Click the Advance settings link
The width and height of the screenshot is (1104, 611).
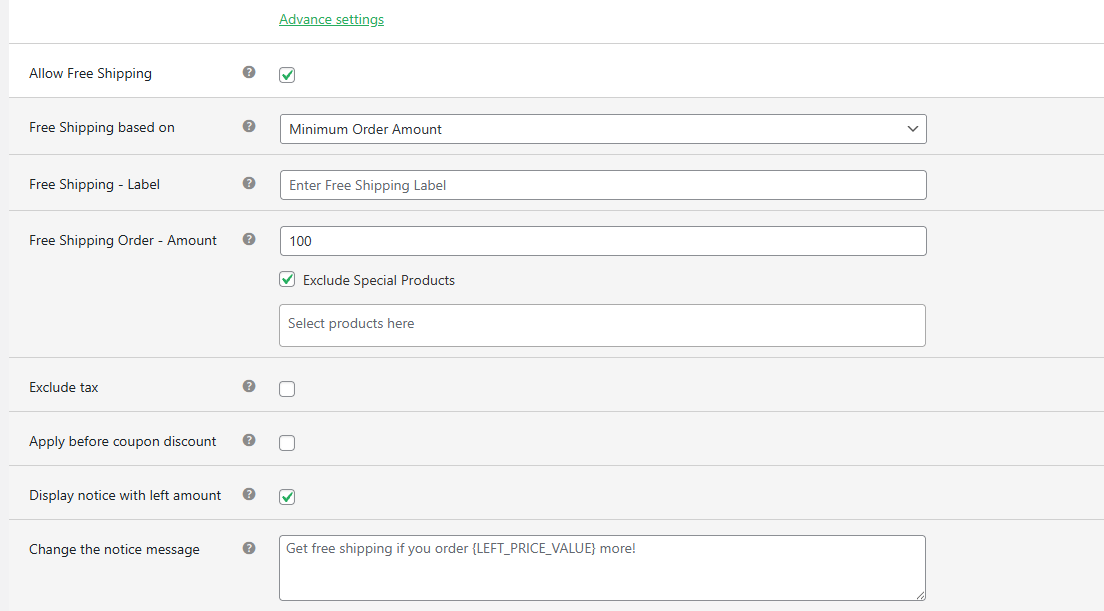point(331,18)
